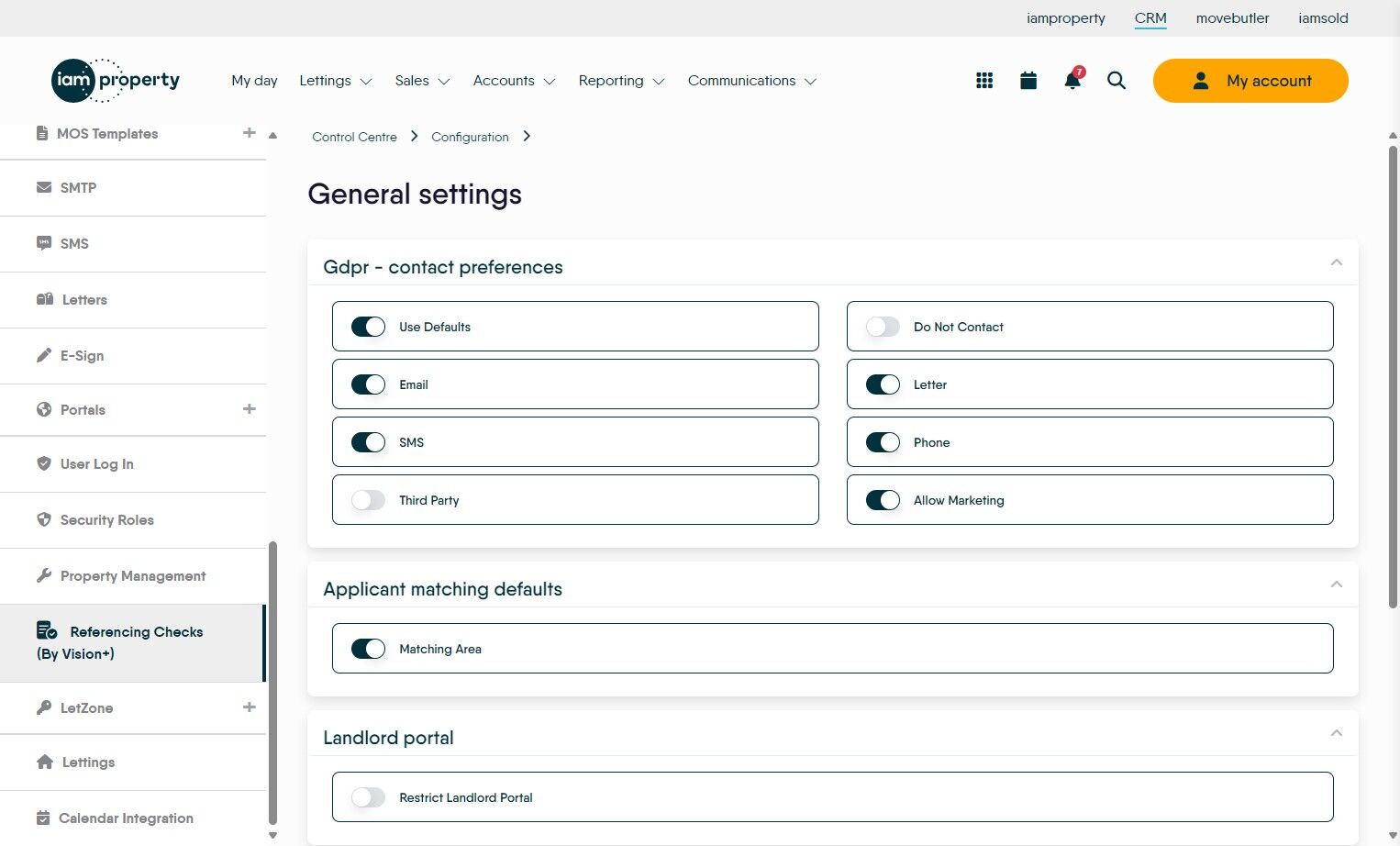Toggle the Restrict Landlord Portal switch
This screenshot has width=1400, height=846.
coord(369,797)
